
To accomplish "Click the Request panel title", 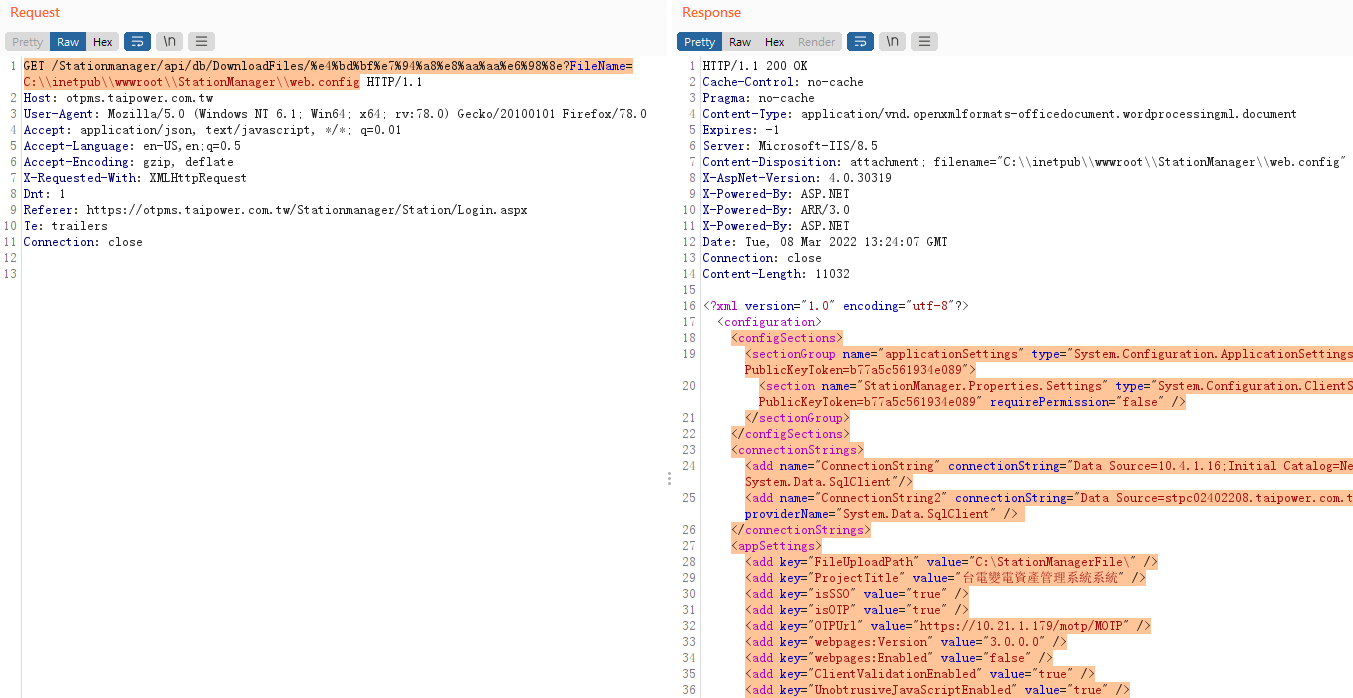I will click(35, 12).
